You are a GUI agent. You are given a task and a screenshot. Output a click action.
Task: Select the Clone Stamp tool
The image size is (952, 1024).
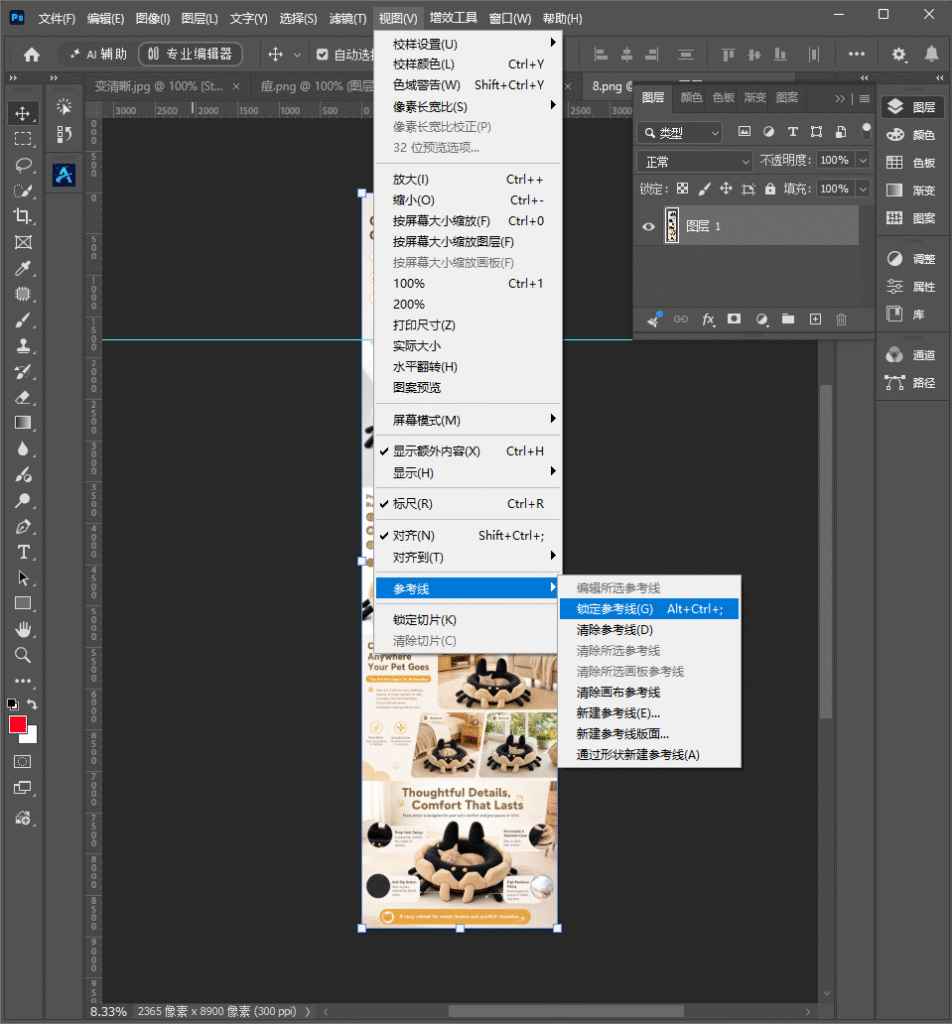(23, 345)
